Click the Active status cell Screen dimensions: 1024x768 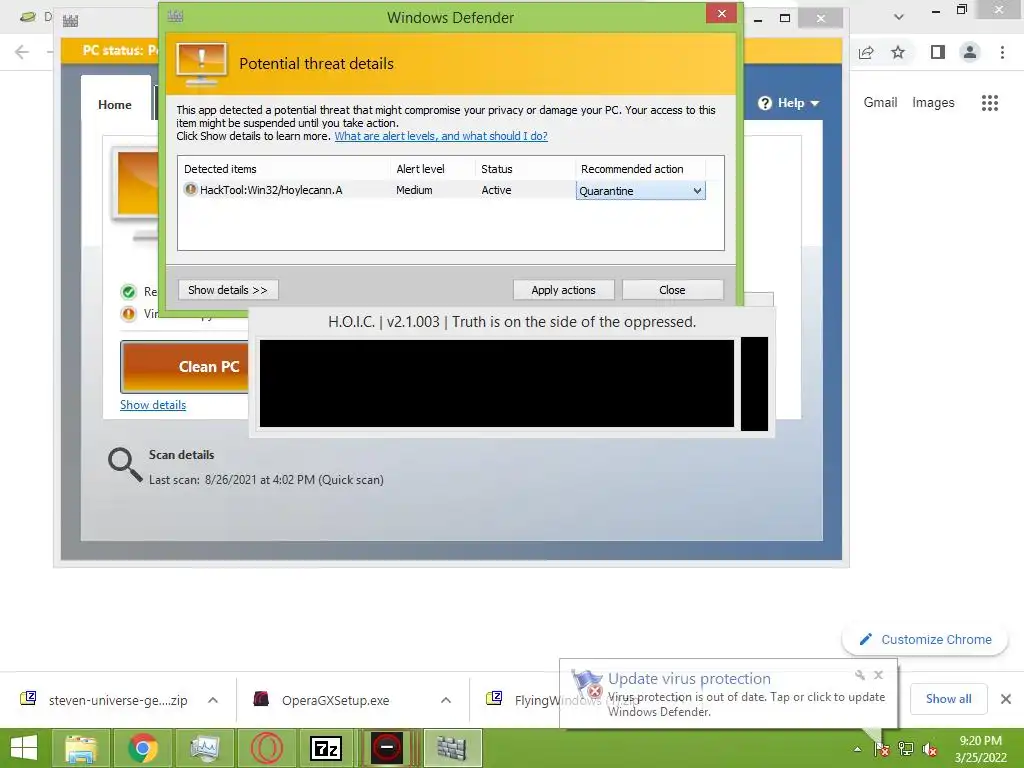tap(496, 190)
